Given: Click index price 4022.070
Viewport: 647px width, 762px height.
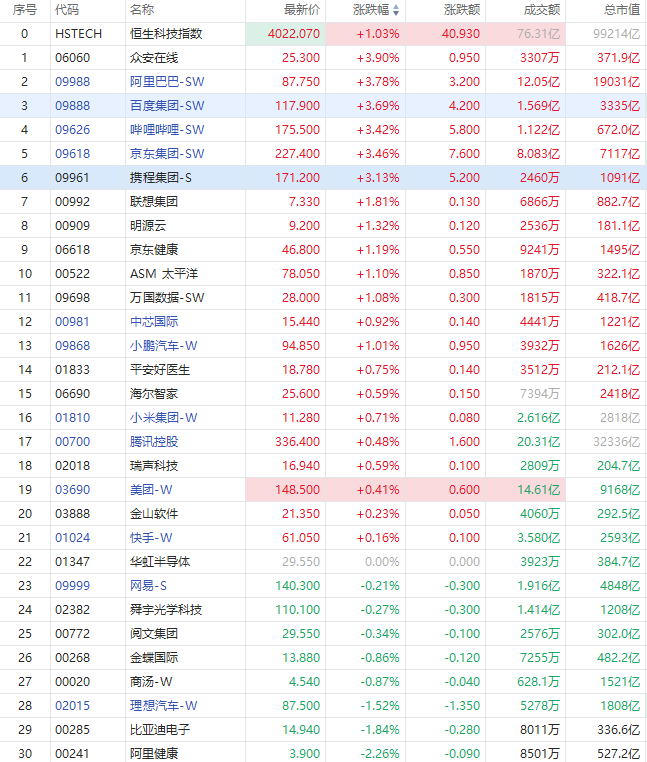Looking at the screenshot, I should point(294,34).
